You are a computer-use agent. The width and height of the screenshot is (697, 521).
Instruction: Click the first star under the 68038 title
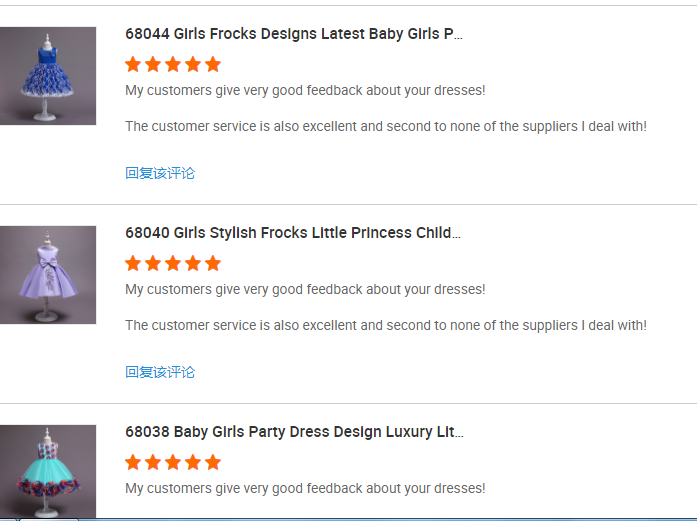coord(133,463)
